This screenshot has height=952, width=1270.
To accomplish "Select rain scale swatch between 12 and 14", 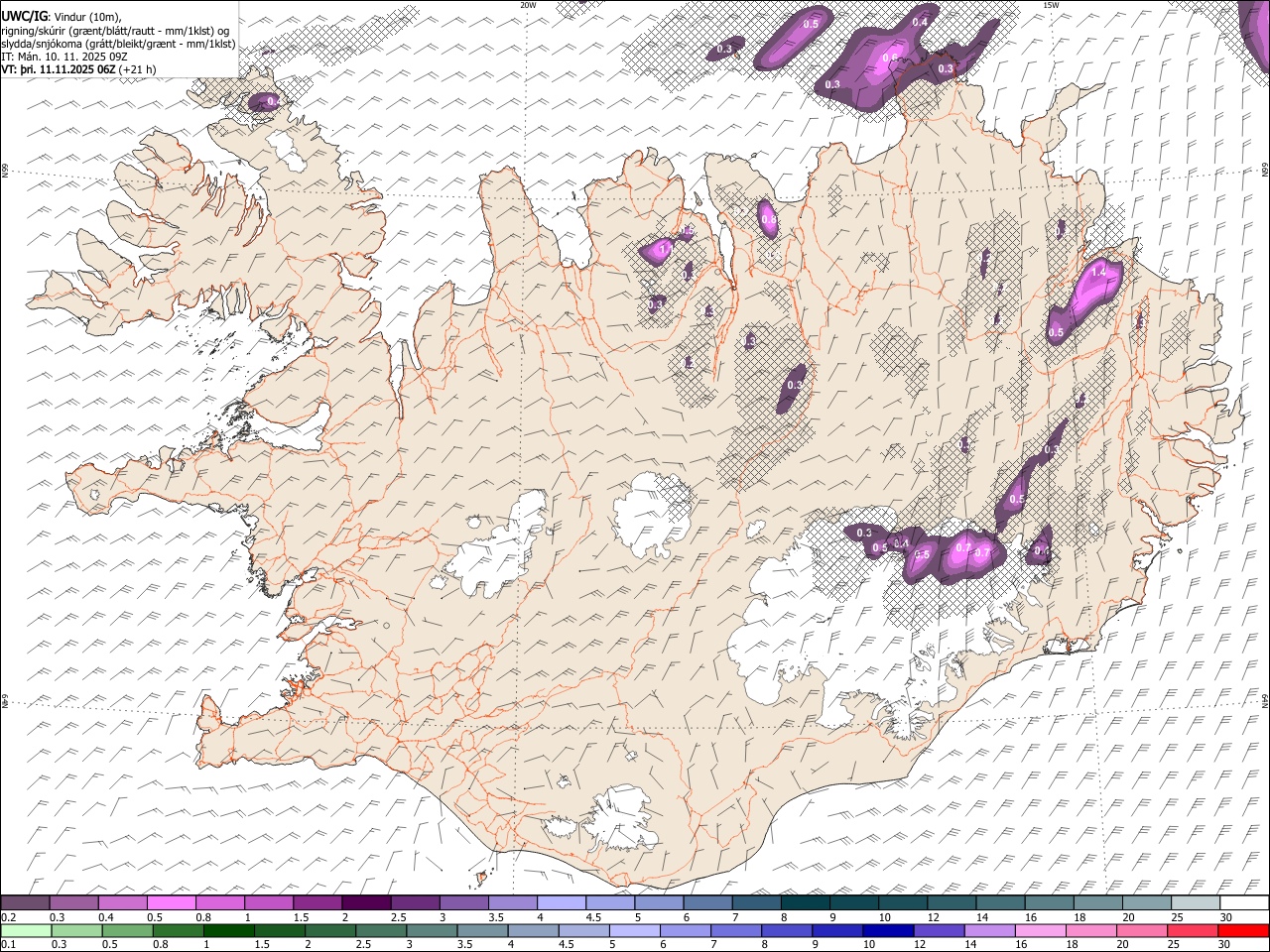I will tap(939, 930).
